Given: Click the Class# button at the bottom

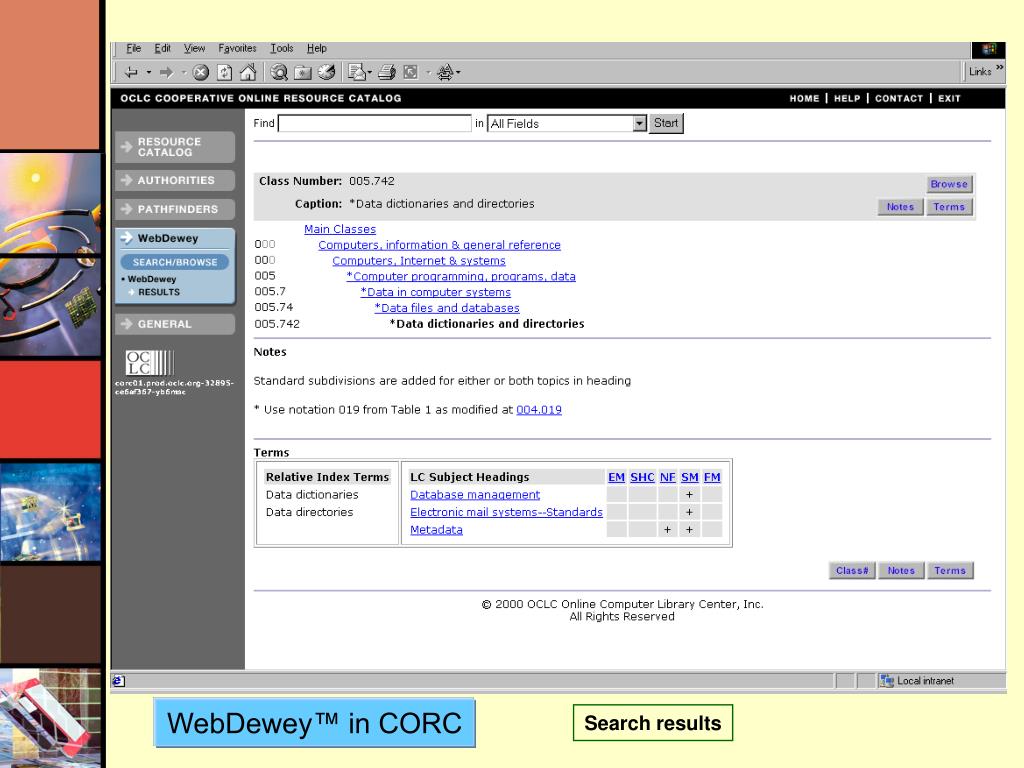Looking at the screenshot, I should point(852,571).
